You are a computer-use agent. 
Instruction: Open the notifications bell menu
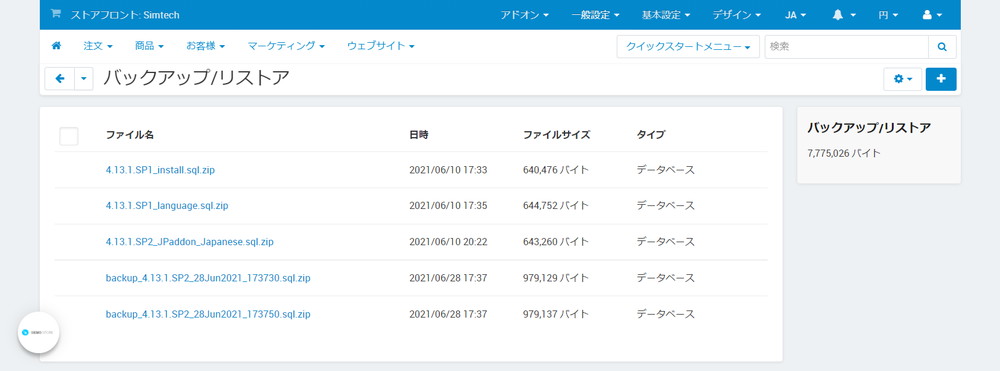[844, 15]
